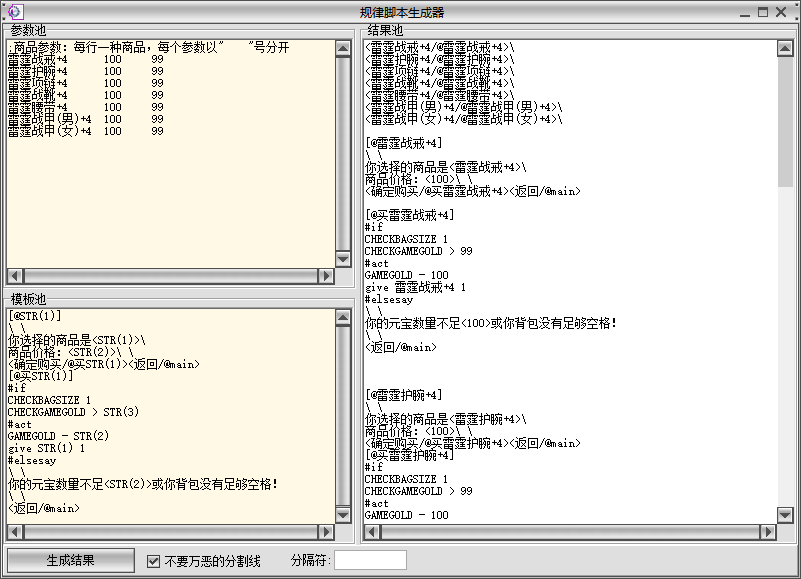The height and width of the screenshot is (579, 801).
Task: Click the GAMEGOLD - STR(2) line in template pool
Action: 58,436
